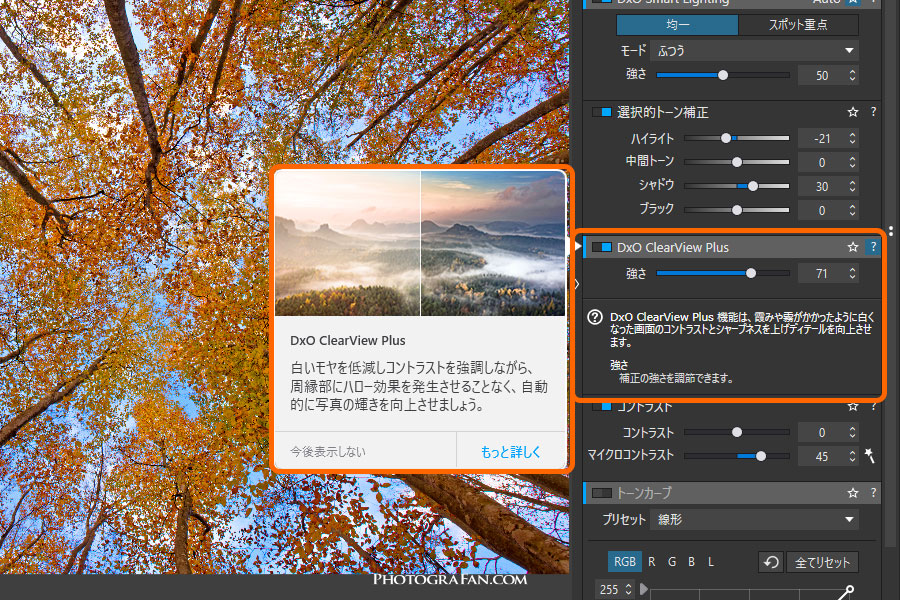Switch to スポット重点 tab
This screenshot has width=900, height=600.
[x=798, y=25]
